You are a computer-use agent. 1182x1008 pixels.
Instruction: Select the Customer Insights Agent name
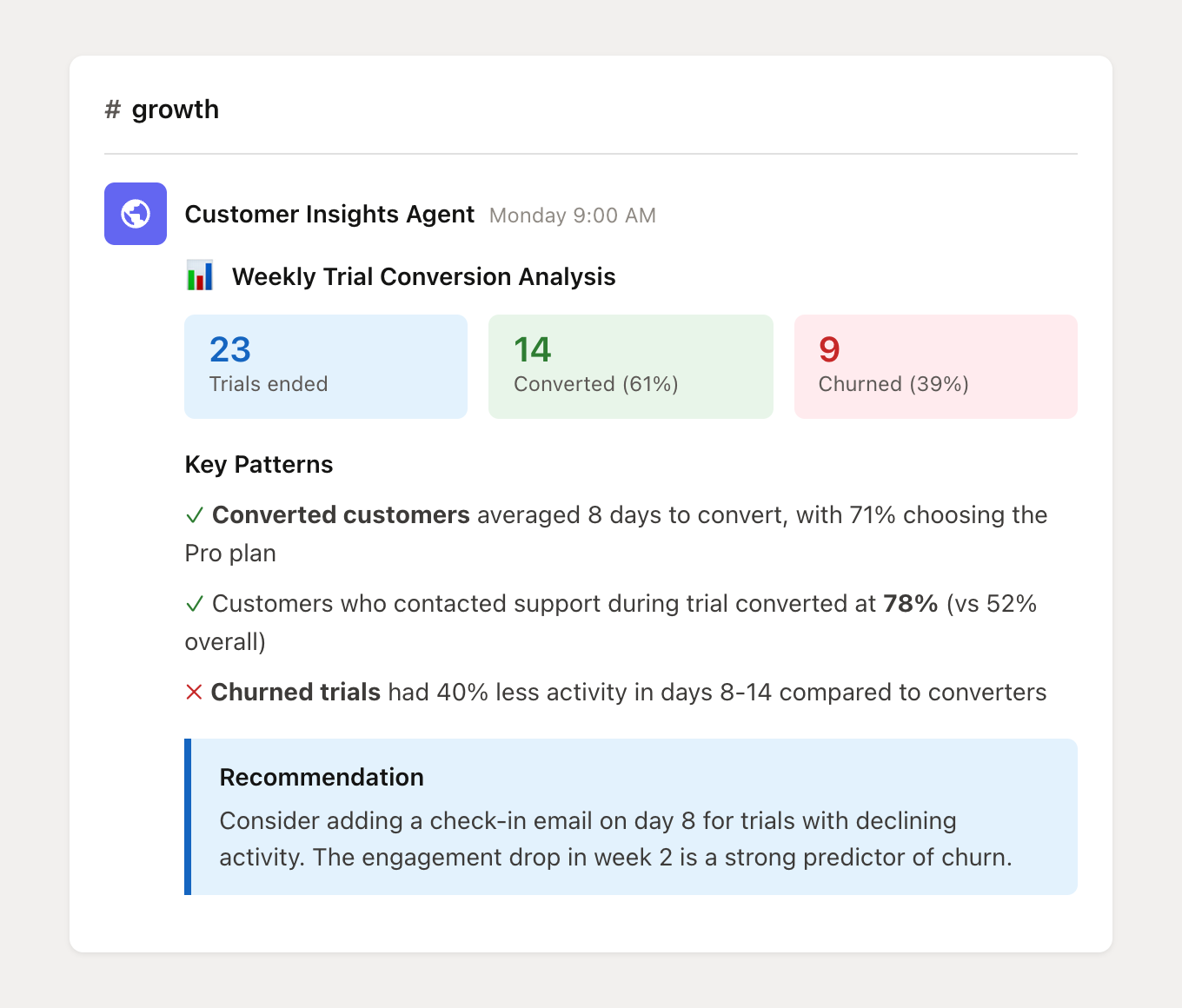point(329,214)
